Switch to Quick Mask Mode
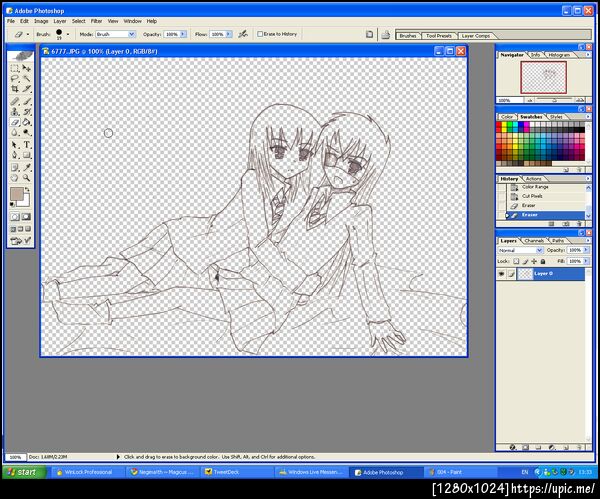This screenshot has height=499, width=600. 26,217
